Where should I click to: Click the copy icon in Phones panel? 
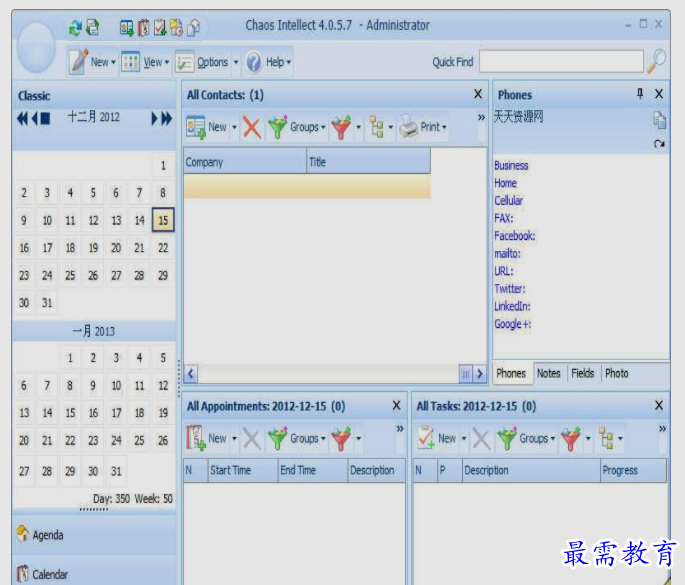click(x=659, y=120)
